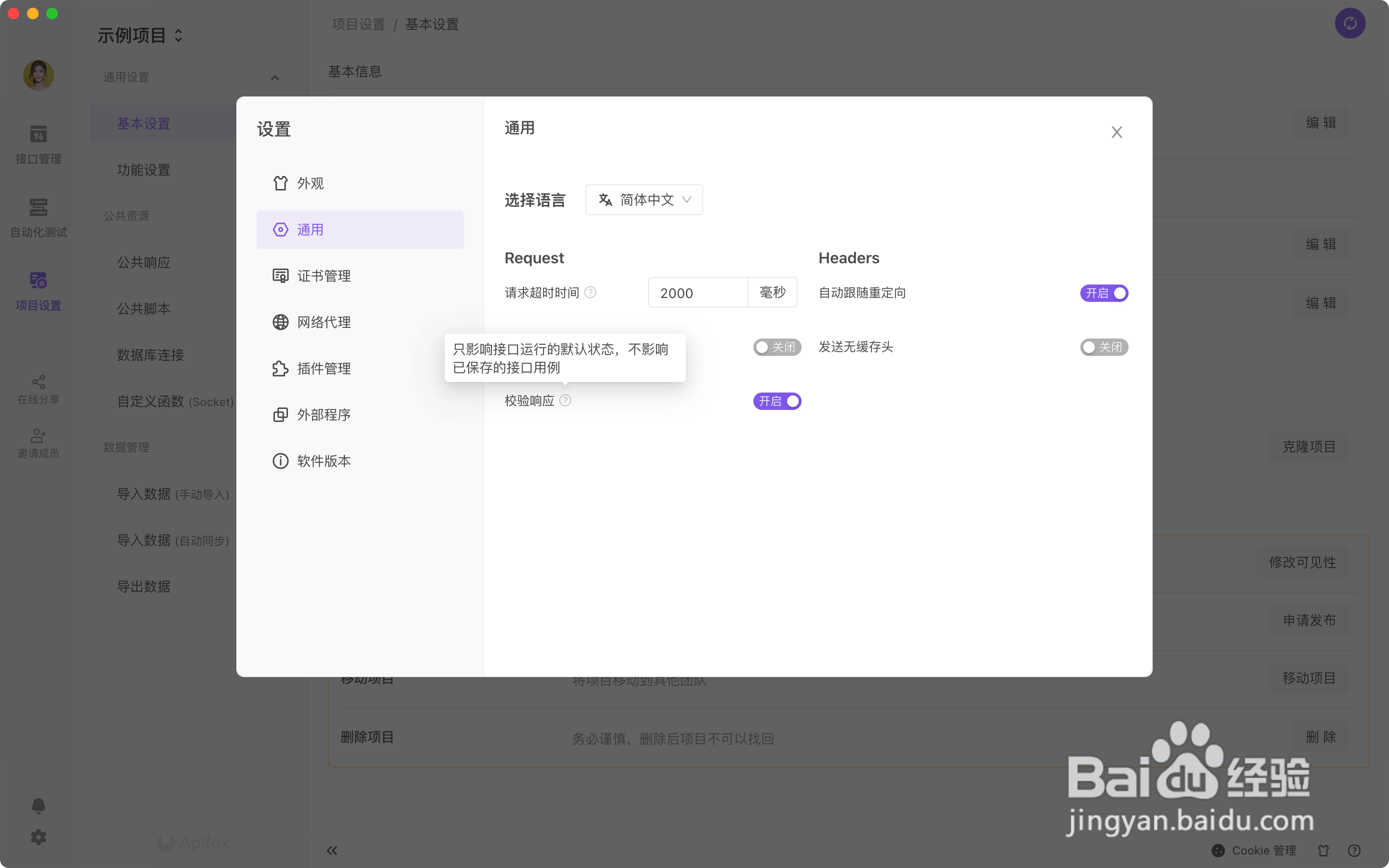This screenshot has width=1389, height=868.
Task: Select 基本设置 in the settings menu
Action: pyautogui.click(x=163, y=123)
